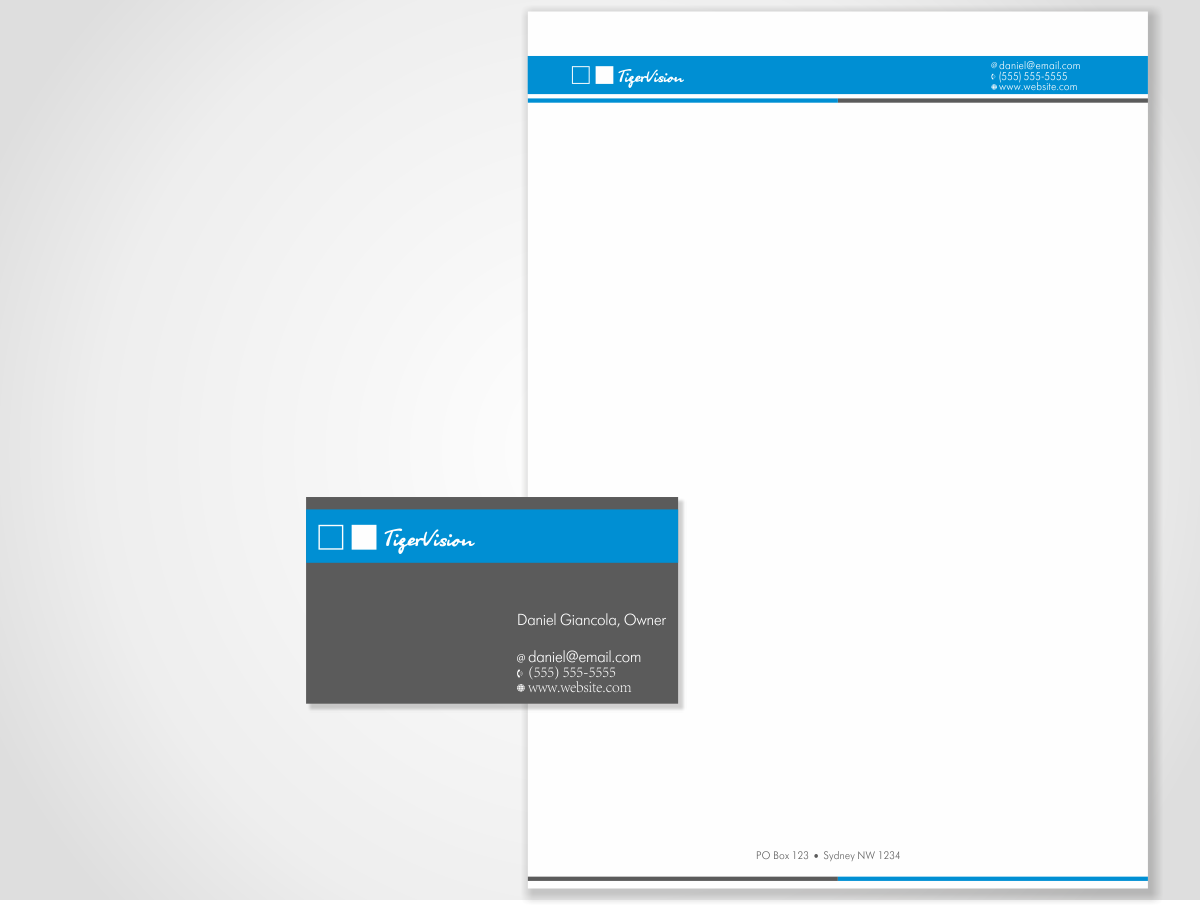Viewport: 1200px width, 906px height.
Task: Click the outlined square logo on the letterhead
Action: pos(581,75)
